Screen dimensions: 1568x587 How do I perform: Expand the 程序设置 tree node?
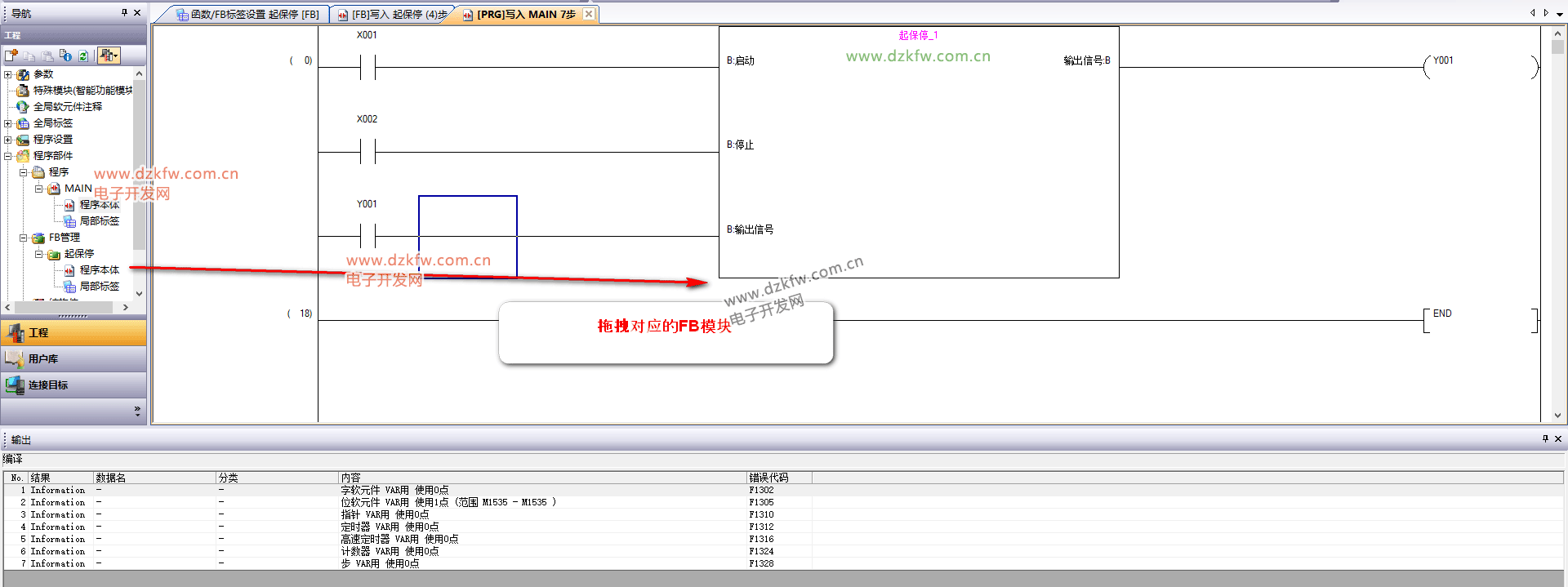[x=8, y=140]
